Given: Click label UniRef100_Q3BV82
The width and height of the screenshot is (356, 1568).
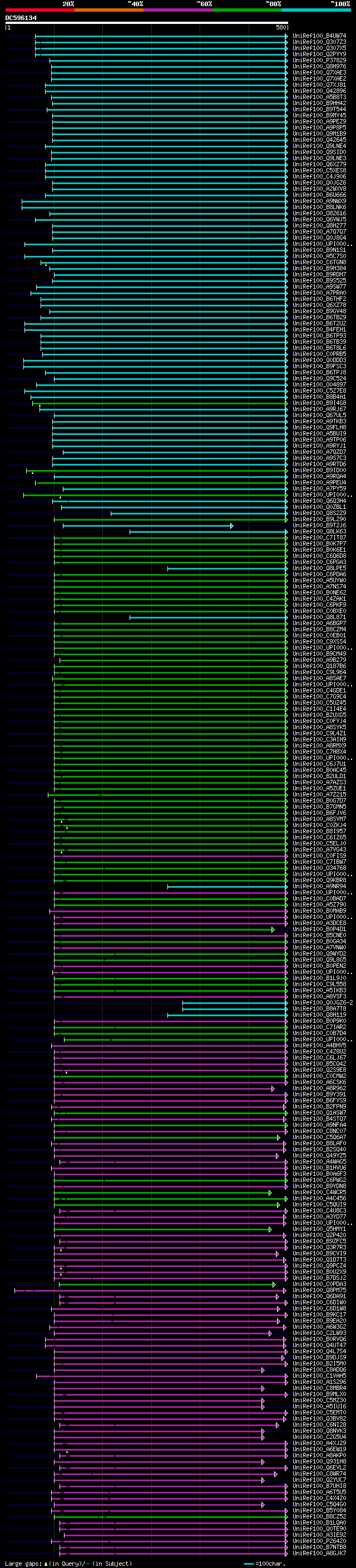Looking at the screenshot, I should click(x=319, y=1418).
